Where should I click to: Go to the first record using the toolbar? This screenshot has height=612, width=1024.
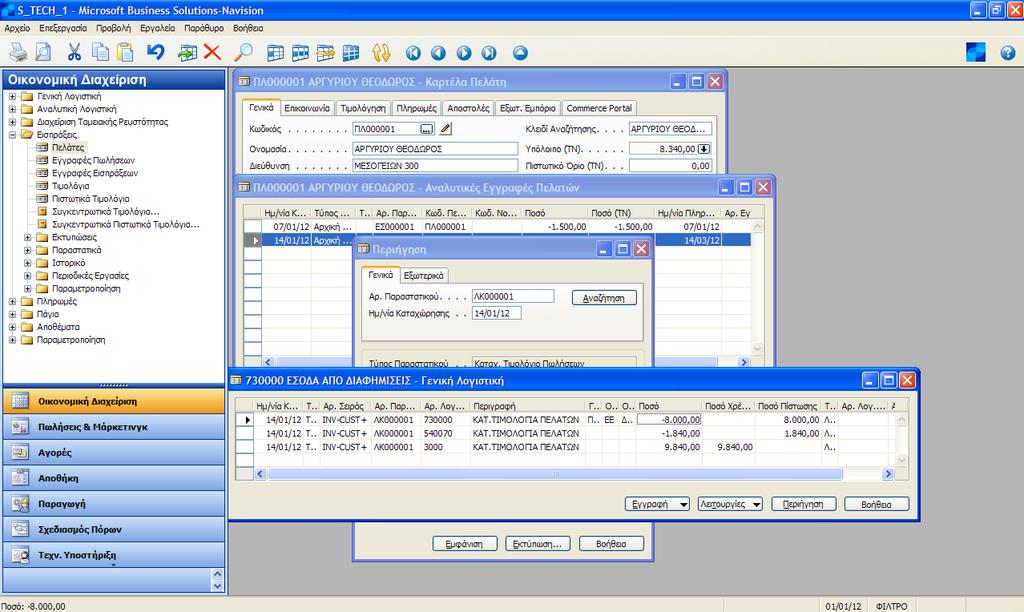(x=413, y=53)
